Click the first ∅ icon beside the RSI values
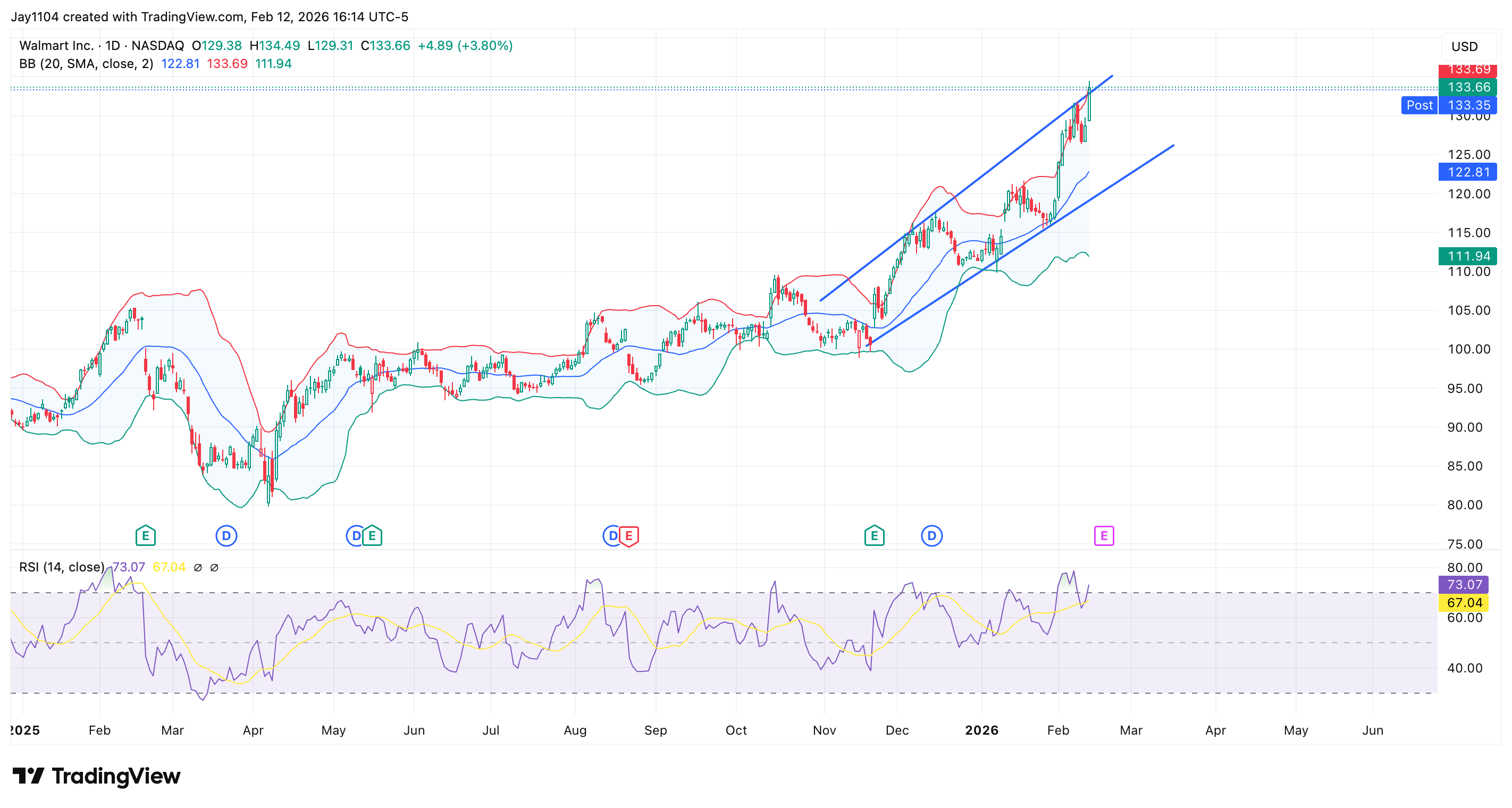 tap(198, 567)
